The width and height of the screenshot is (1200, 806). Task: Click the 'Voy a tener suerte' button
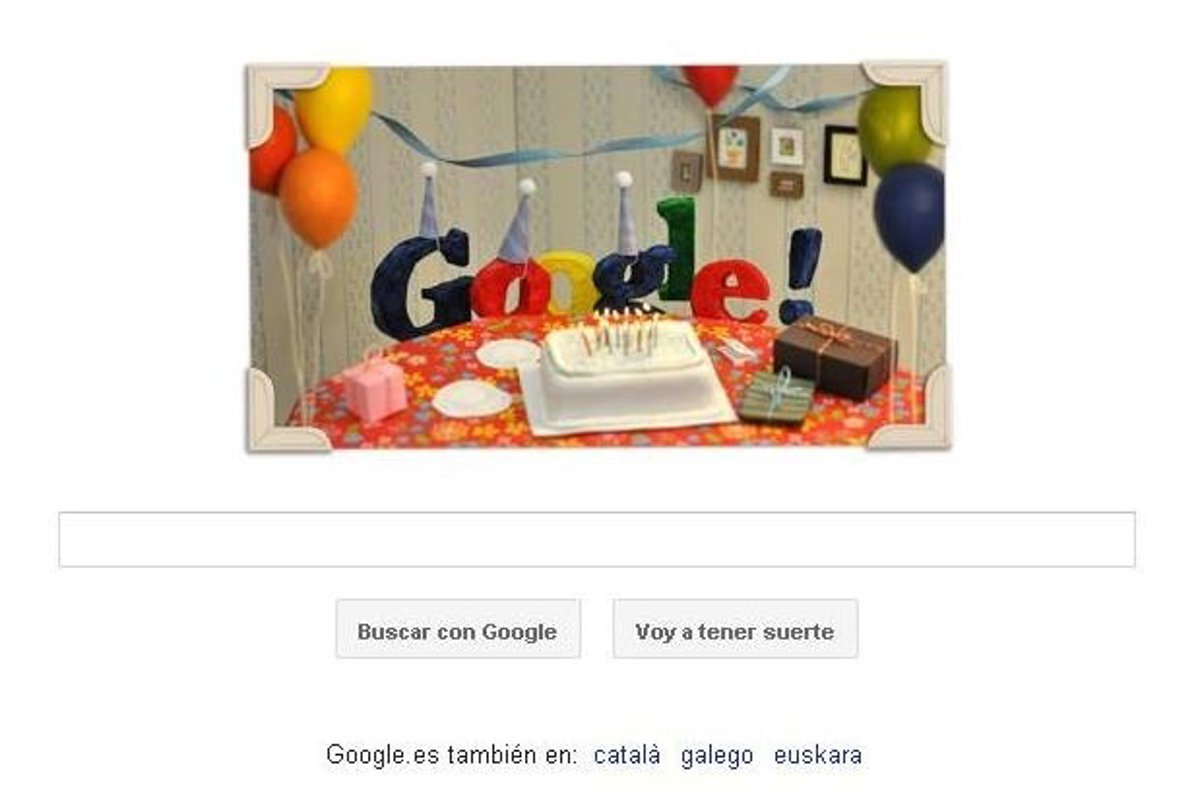click(735, 629)
